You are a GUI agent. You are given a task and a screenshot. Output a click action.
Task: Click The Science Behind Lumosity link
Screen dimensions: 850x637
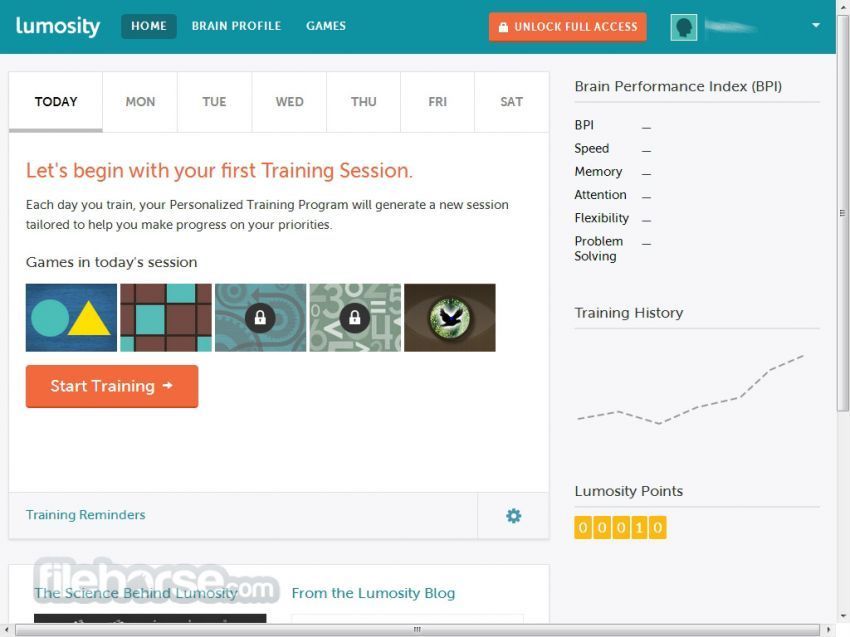[x=136, y=593]
